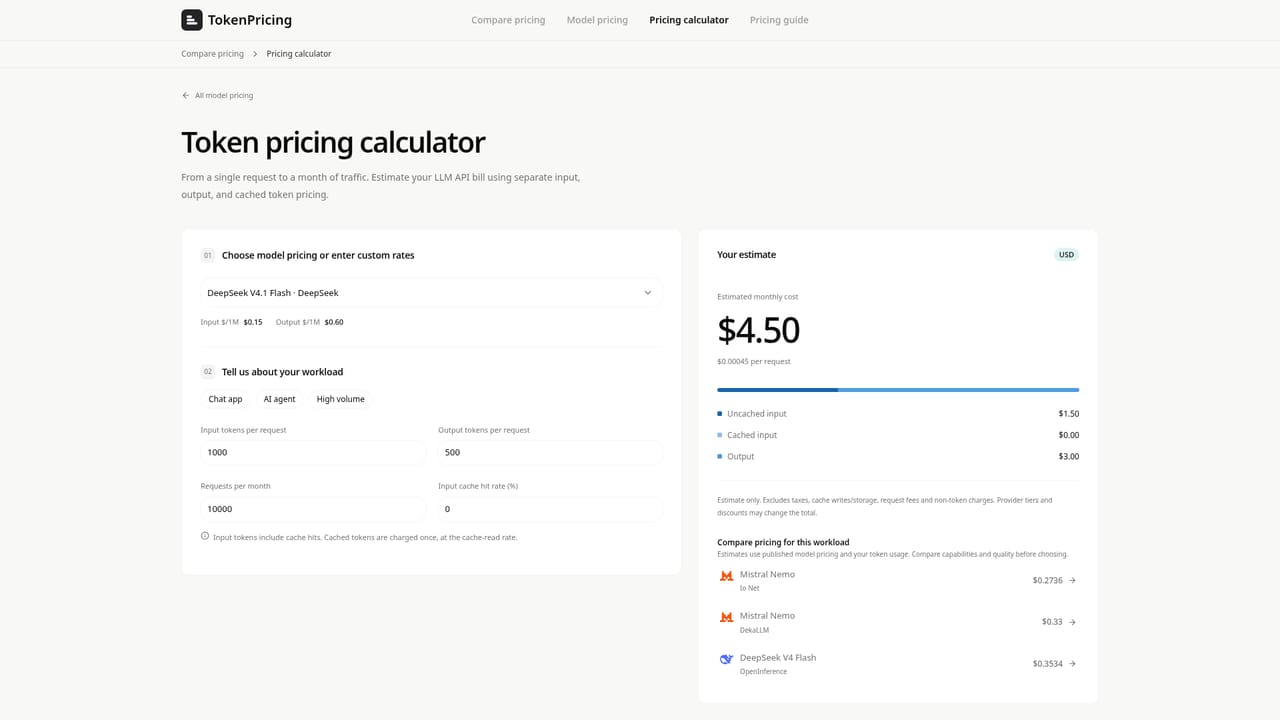Click "Compare pricing for this workload" heading
Image resolution: width=1280 pixels, height=720 pixels.
click(x=783, y=542)
